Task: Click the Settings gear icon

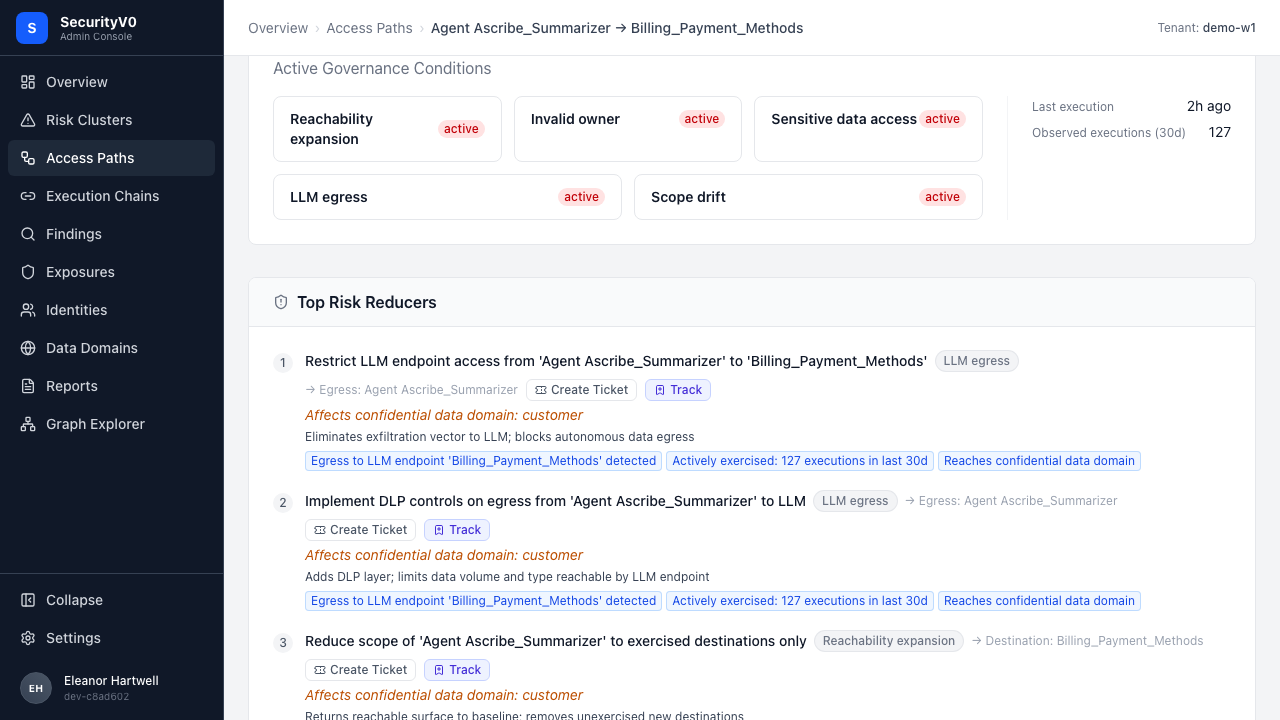Action: click(x=28, y=638)
